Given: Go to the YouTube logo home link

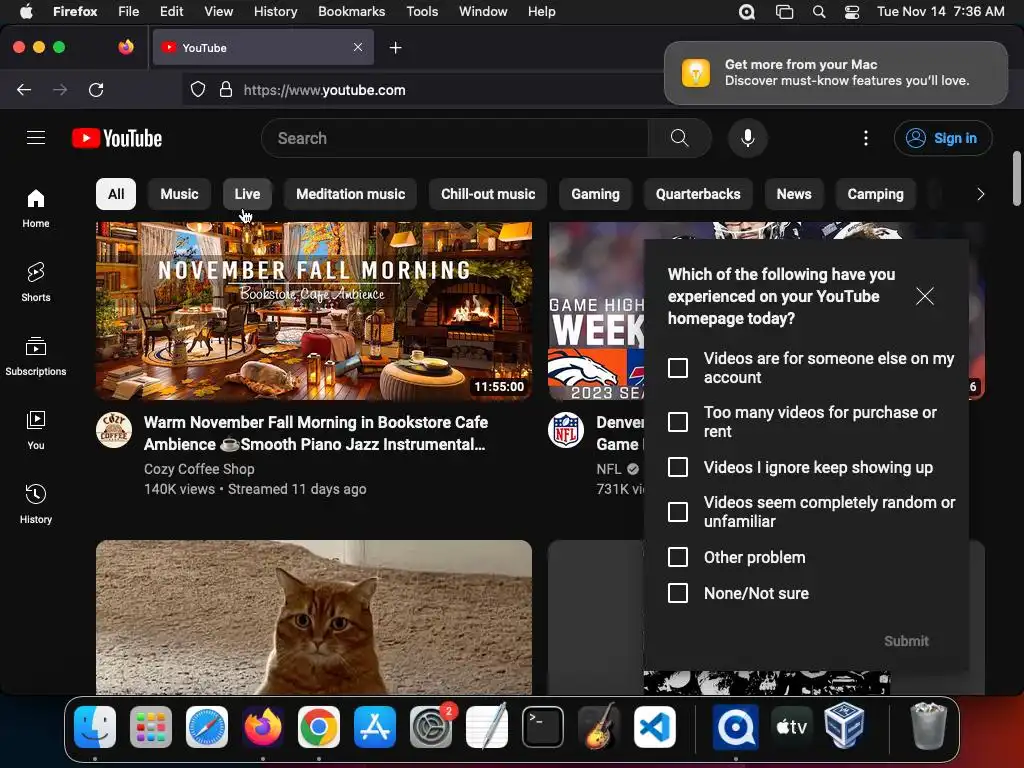Looking at the screenshot, I should 117,138.
